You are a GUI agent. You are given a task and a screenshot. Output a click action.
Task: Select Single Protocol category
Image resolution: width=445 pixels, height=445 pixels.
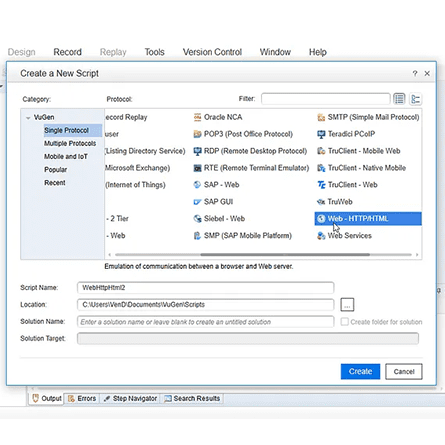(x=72, y=130)
